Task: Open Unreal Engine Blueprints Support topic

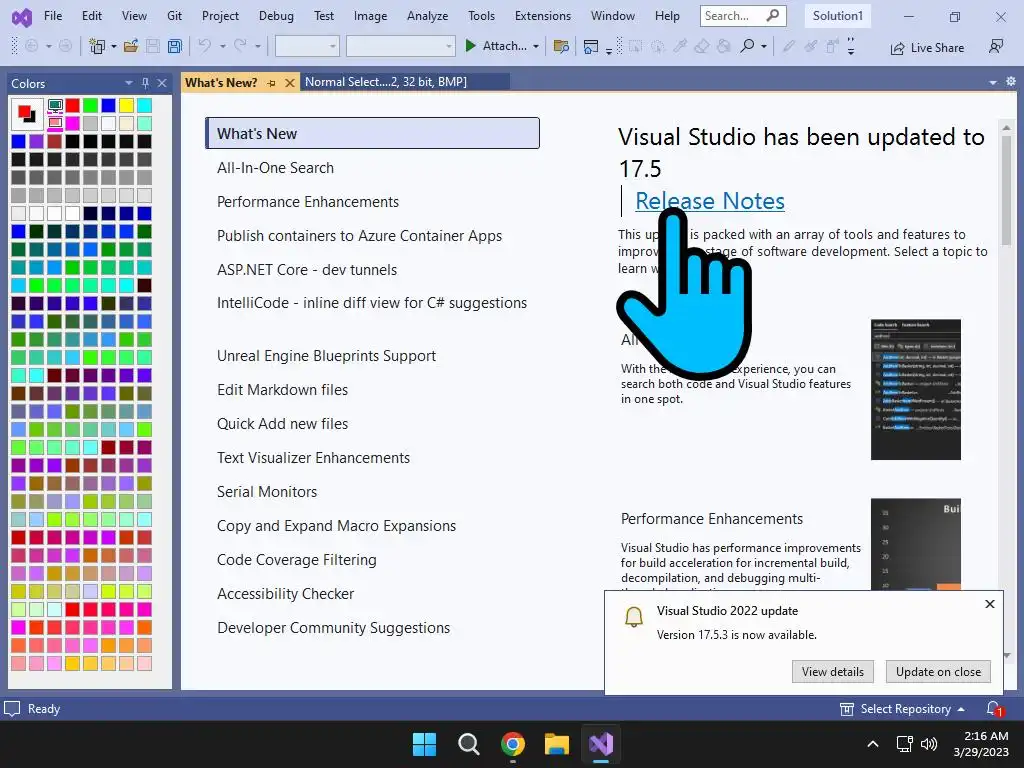Action: [326, 356]
